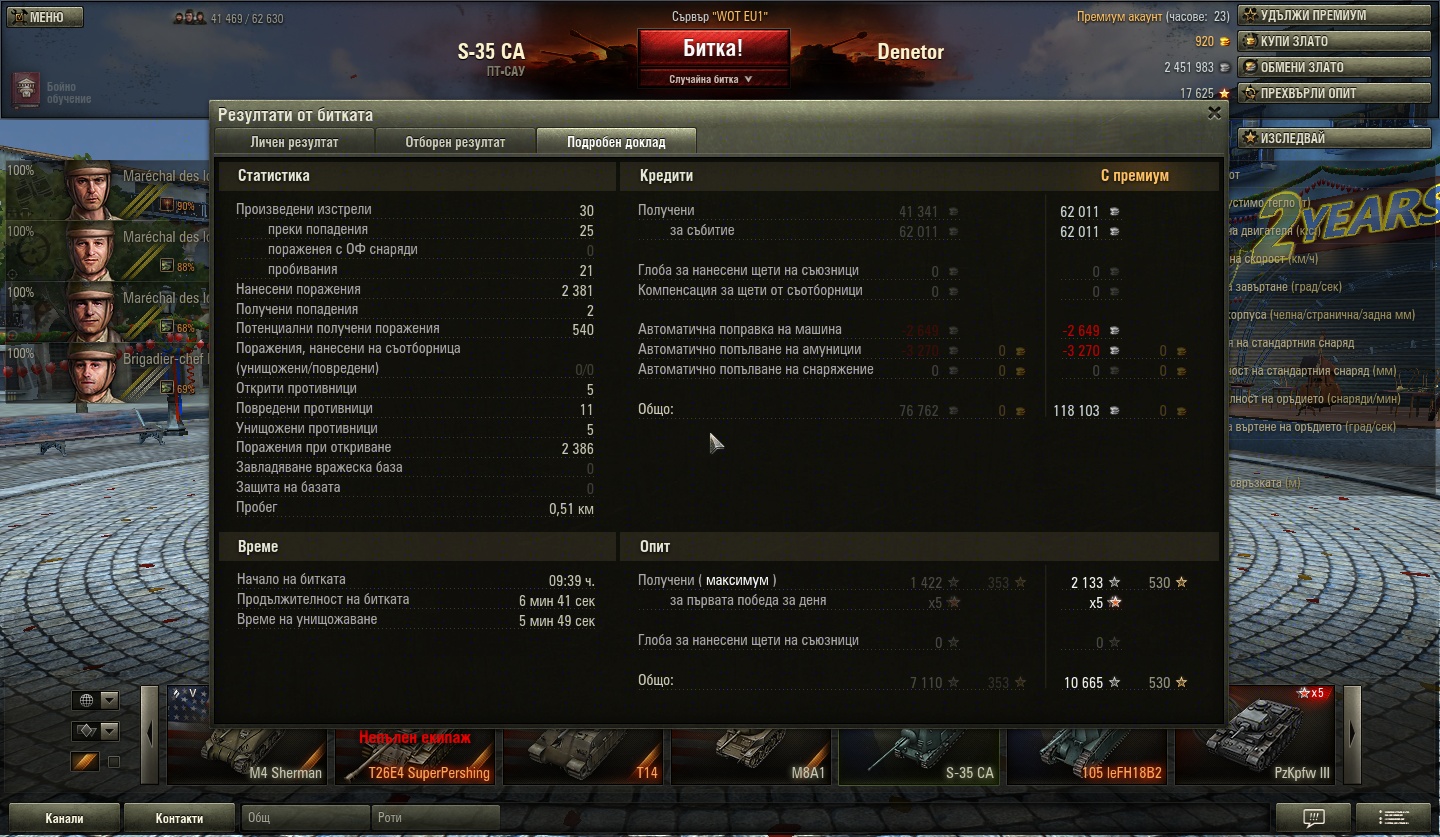Open the Случайна битка mode dropdown
Viewport: 1440px width, 837px height.
711,79
